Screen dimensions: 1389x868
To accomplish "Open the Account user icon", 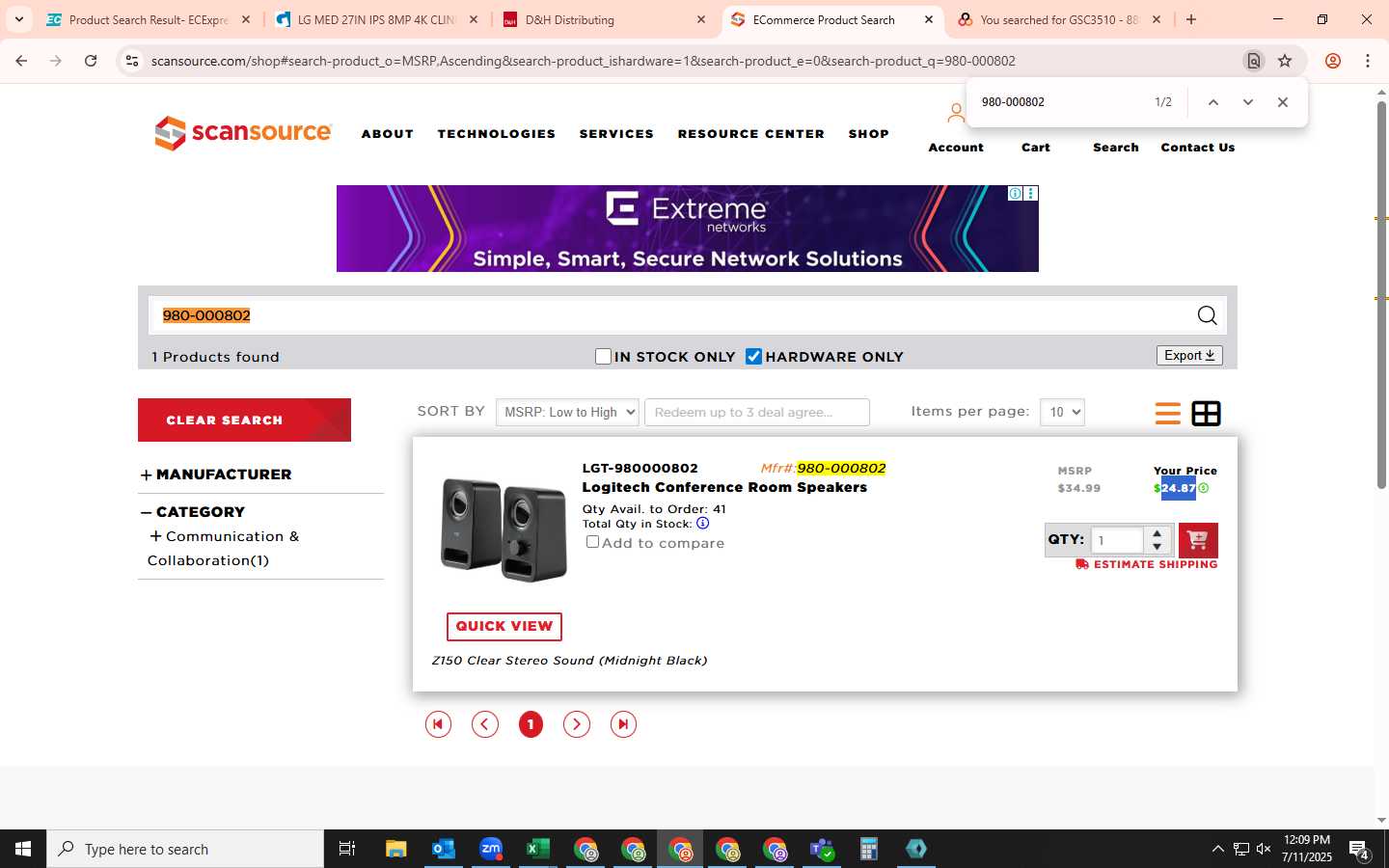I will click(955, 114).
